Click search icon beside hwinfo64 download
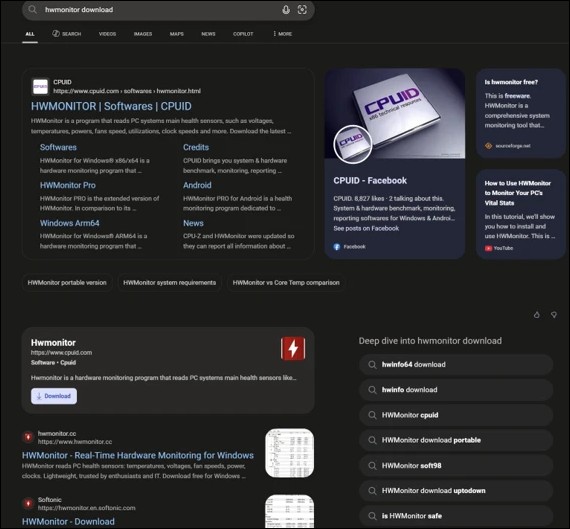This screenshot has width=570, height=529. pyautogui.click(x=372, y=365)
